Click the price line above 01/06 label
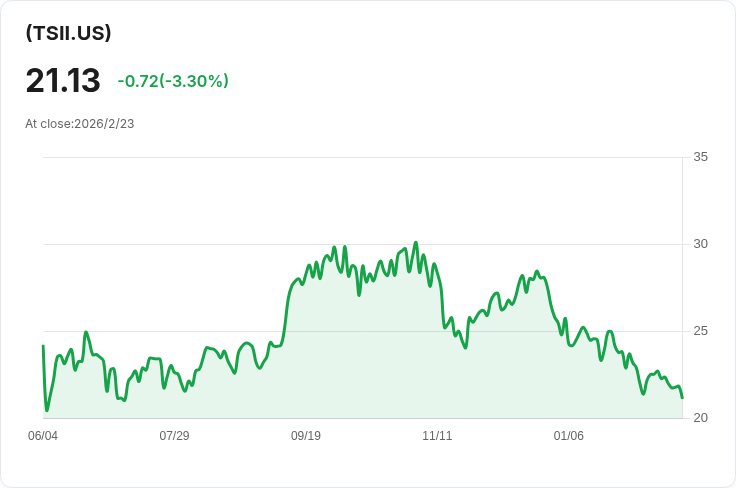Image resolution: width=736 pixels, height=488 pixels. coord(568,342)
